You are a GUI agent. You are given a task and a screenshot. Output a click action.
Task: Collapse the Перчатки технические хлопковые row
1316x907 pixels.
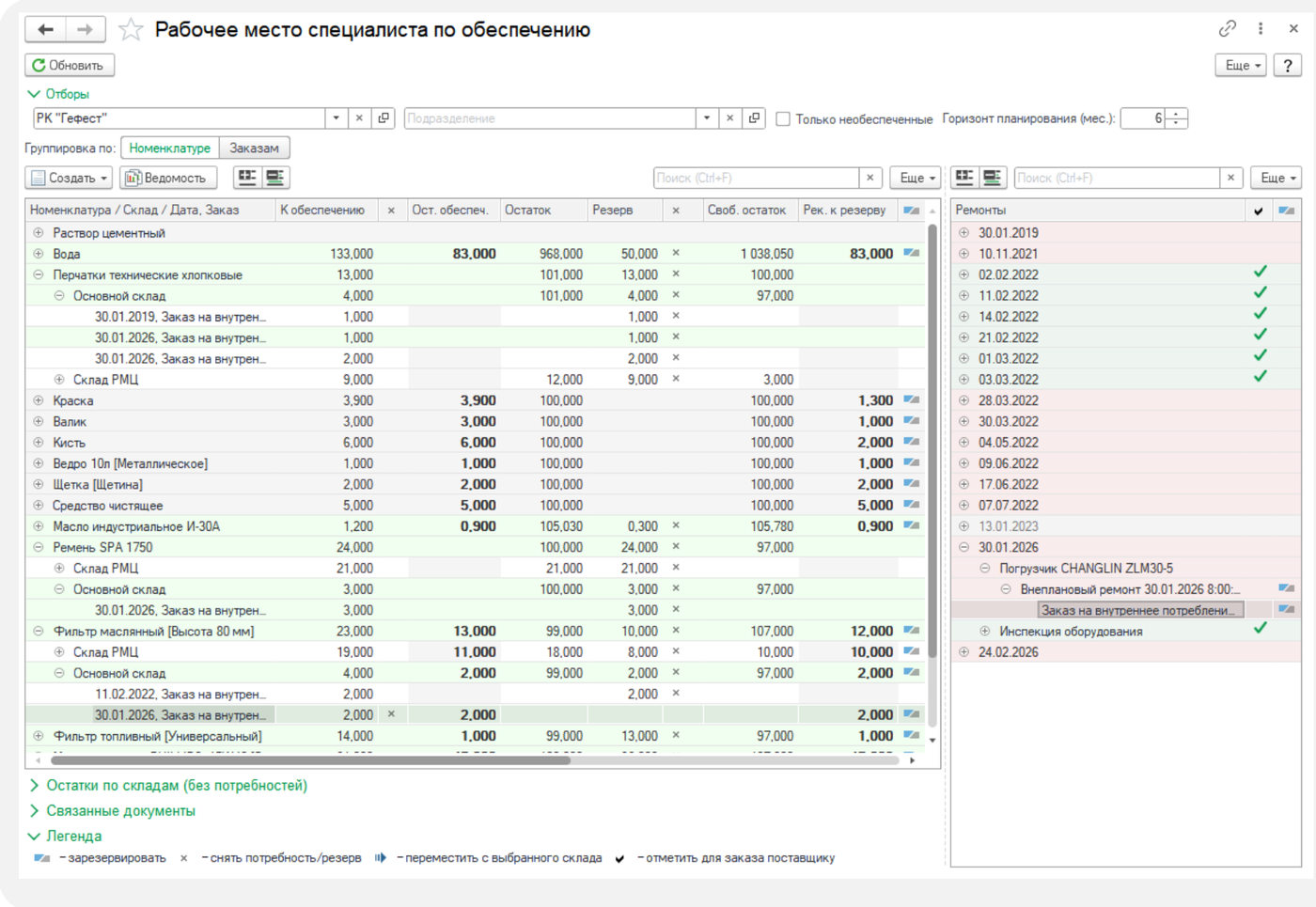coord(39,275)
